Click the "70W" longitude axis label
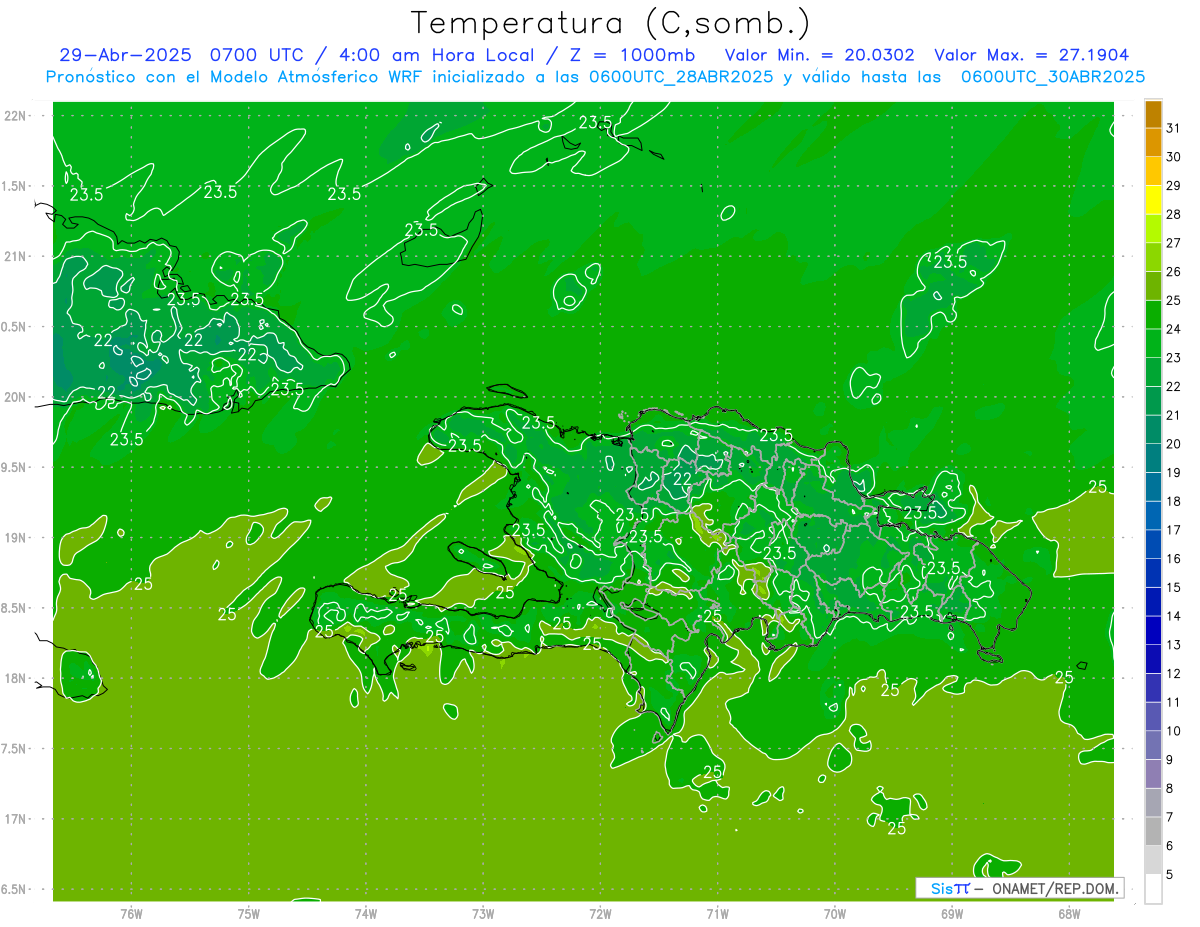1200x927 pixels. pyautogui.click(x=835, y=914)
